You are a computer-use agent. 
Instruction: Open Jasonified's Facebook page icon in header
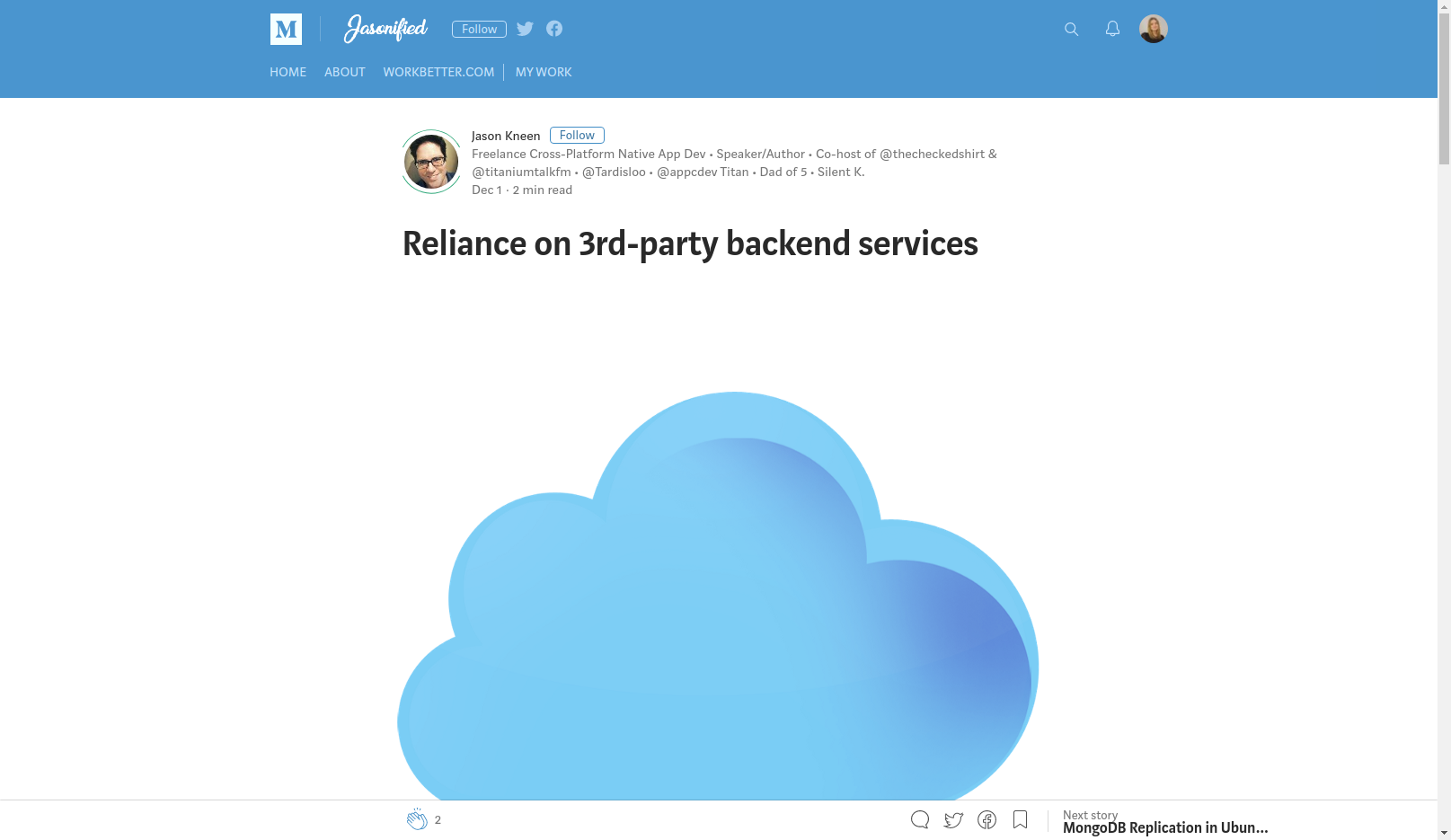click(x=554, y=29)
